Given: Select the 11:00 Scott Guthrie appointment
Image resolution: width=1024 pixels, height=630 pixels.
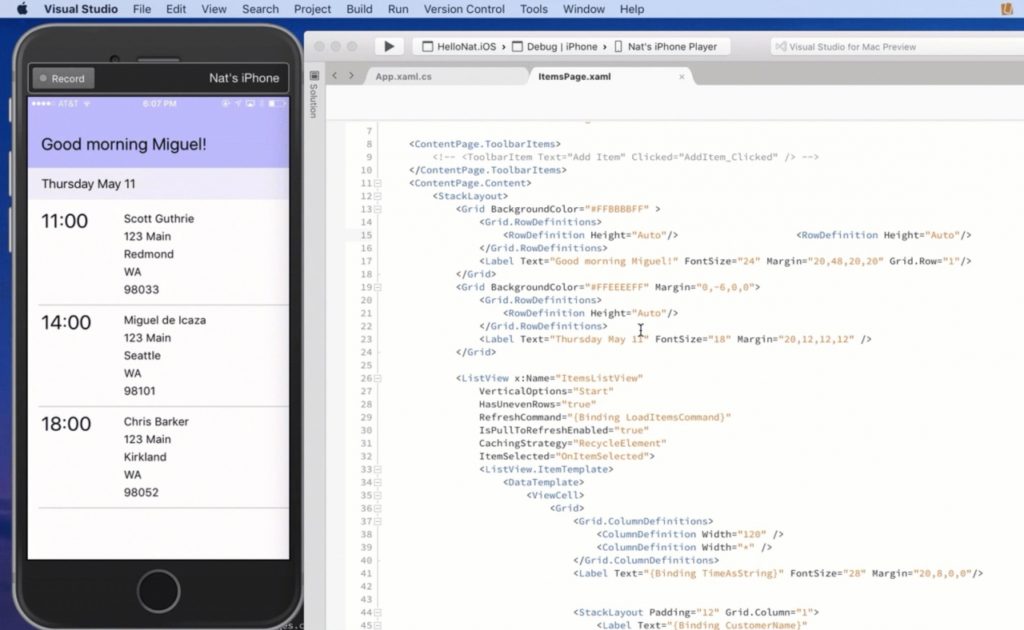Looking at the screenshot, I should click(x=158, y=253).
